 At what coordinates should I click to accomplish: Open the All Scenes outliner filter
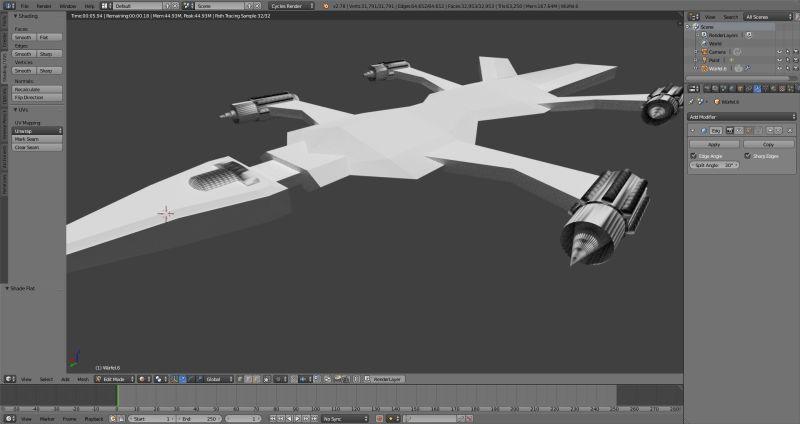click(769, 17)
